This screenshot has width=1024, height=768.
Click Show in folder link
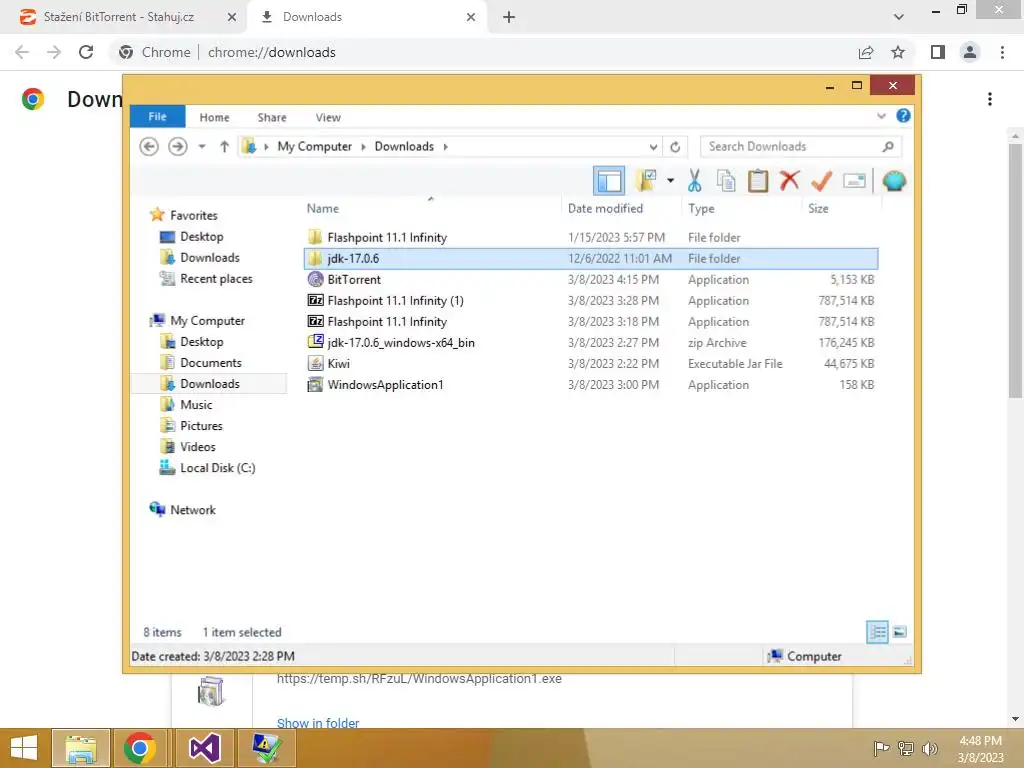coord(318,722)
